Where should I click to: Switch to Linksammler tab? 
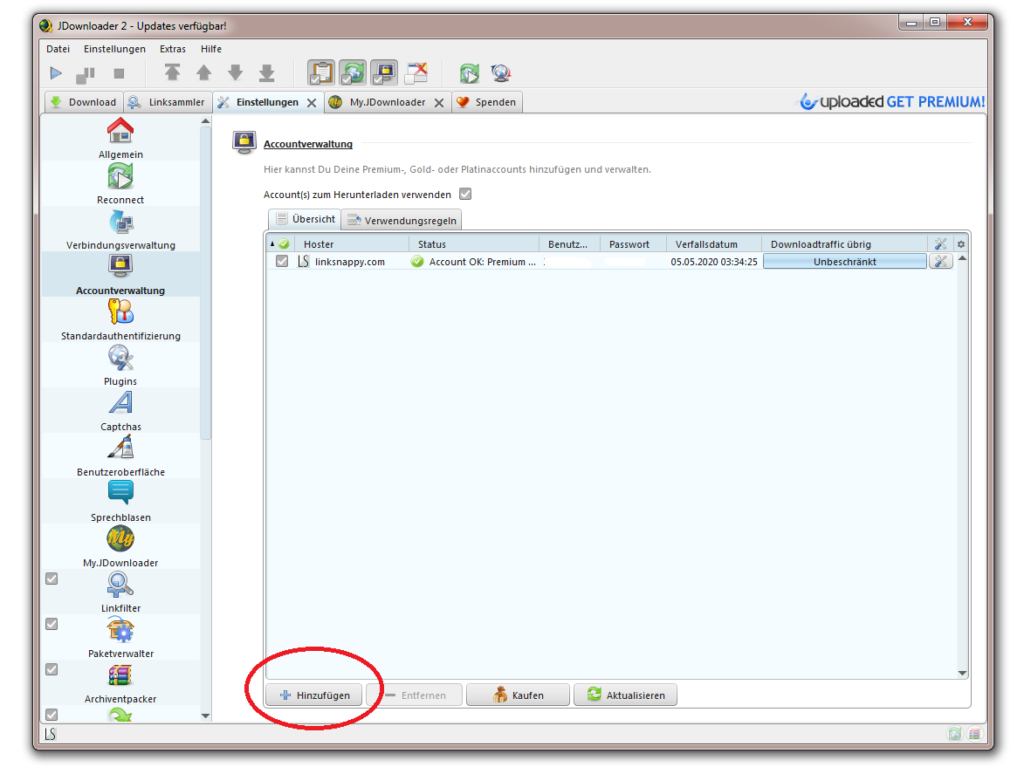tap(168, 102)
